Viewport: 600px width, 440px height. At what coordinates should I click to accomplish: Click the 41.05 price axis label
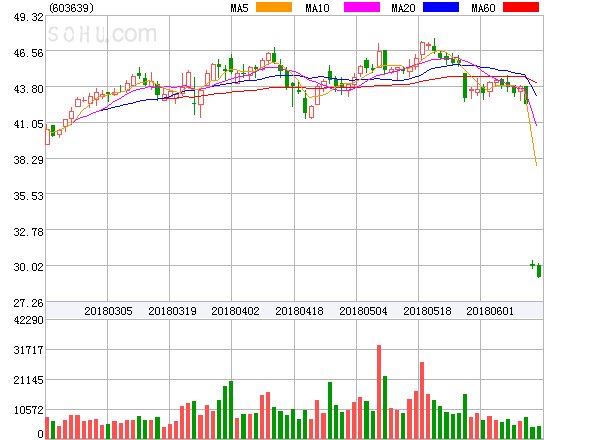[x=29, y=124]
